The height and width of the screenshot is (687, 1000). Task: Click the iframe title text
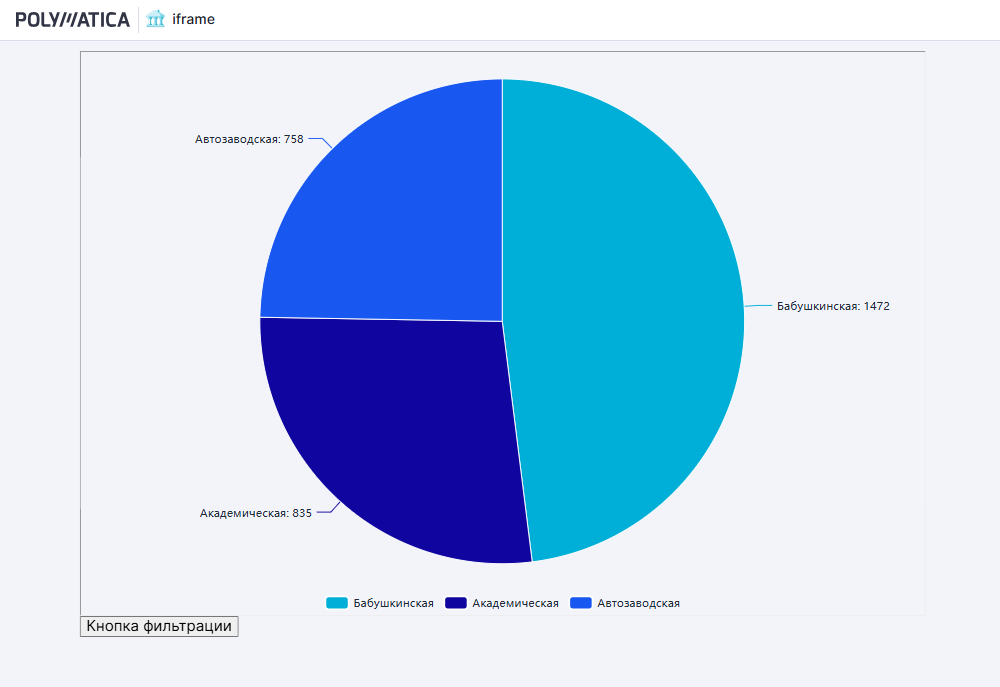tap(193, 19)
